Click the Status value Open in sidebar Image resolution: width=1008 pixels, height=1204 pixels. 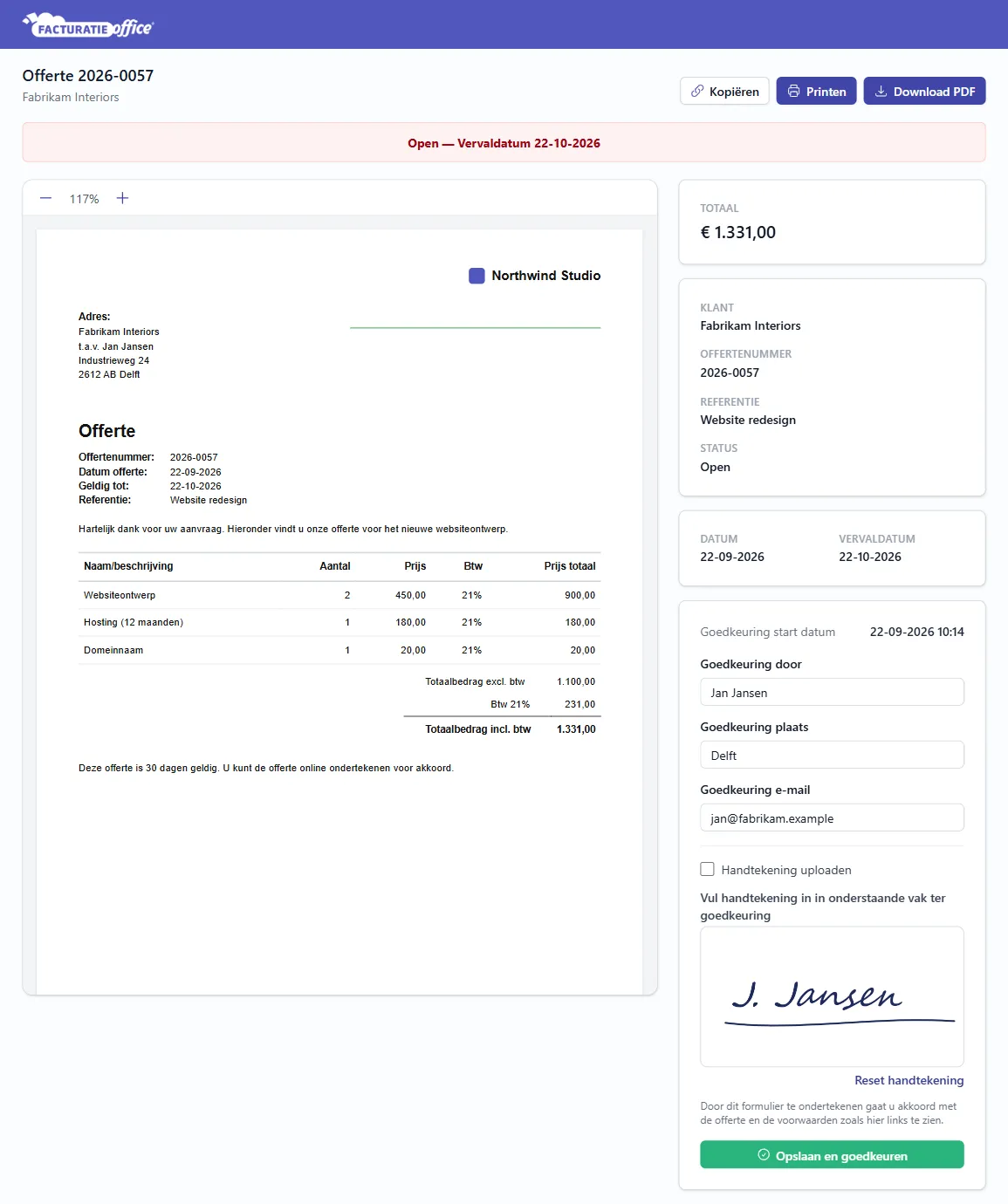click(x=715, y=467)
